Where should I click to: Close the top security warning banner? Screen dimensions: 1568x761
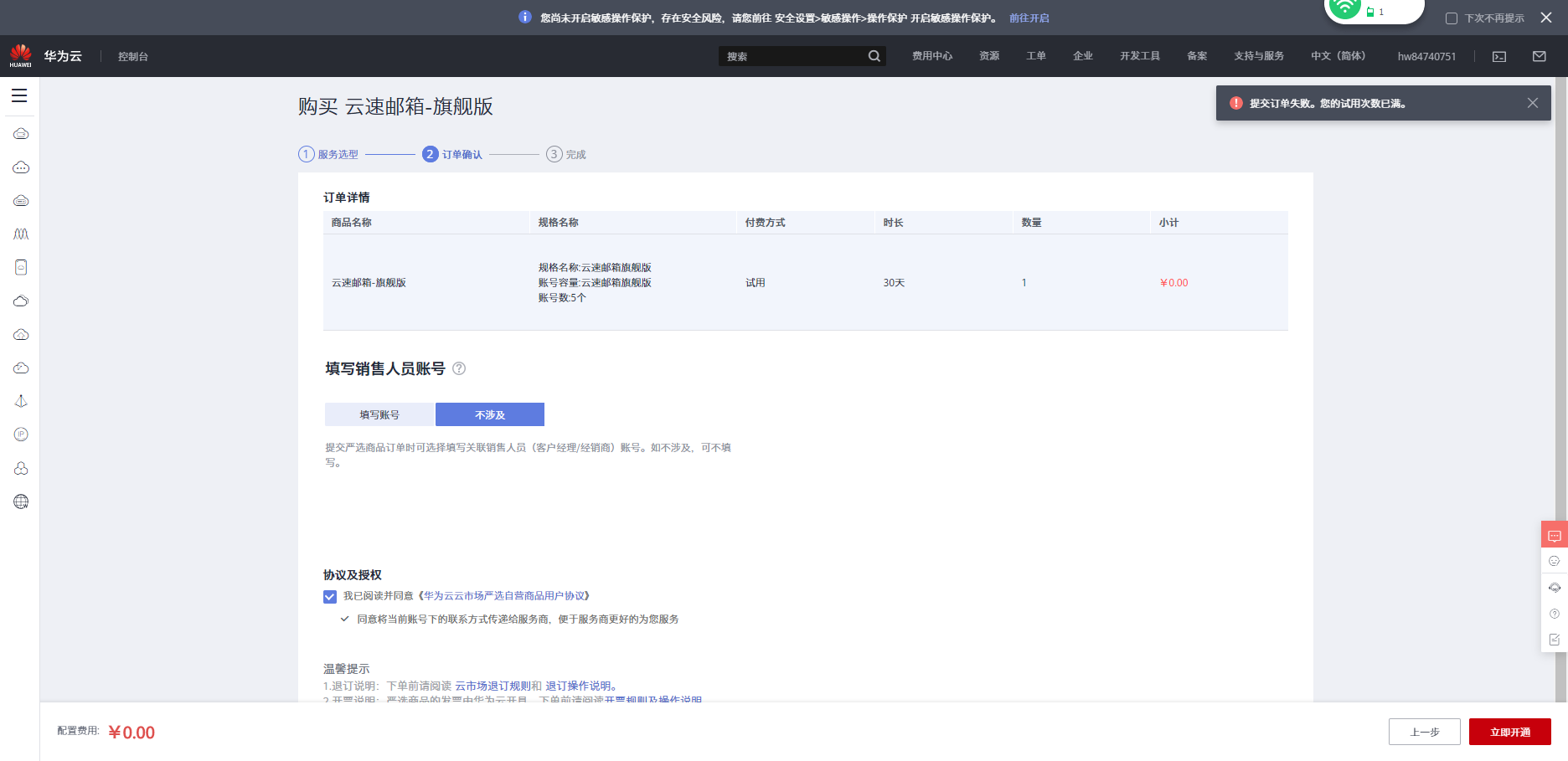(x=1546, y=18)
